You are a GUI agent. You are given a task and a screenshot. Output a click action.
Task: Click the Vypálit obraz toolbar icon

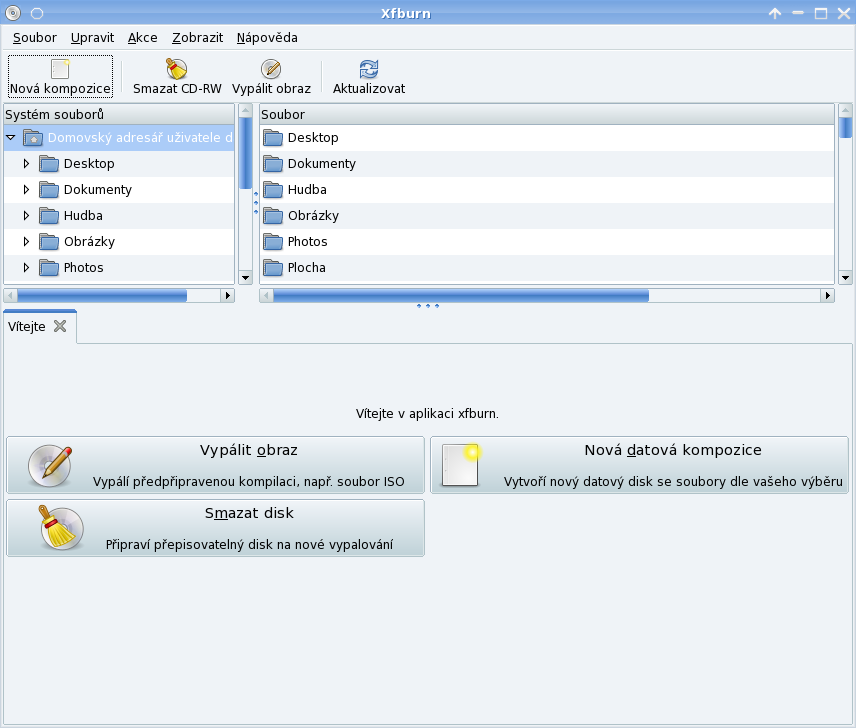click(x=271, y=69)
